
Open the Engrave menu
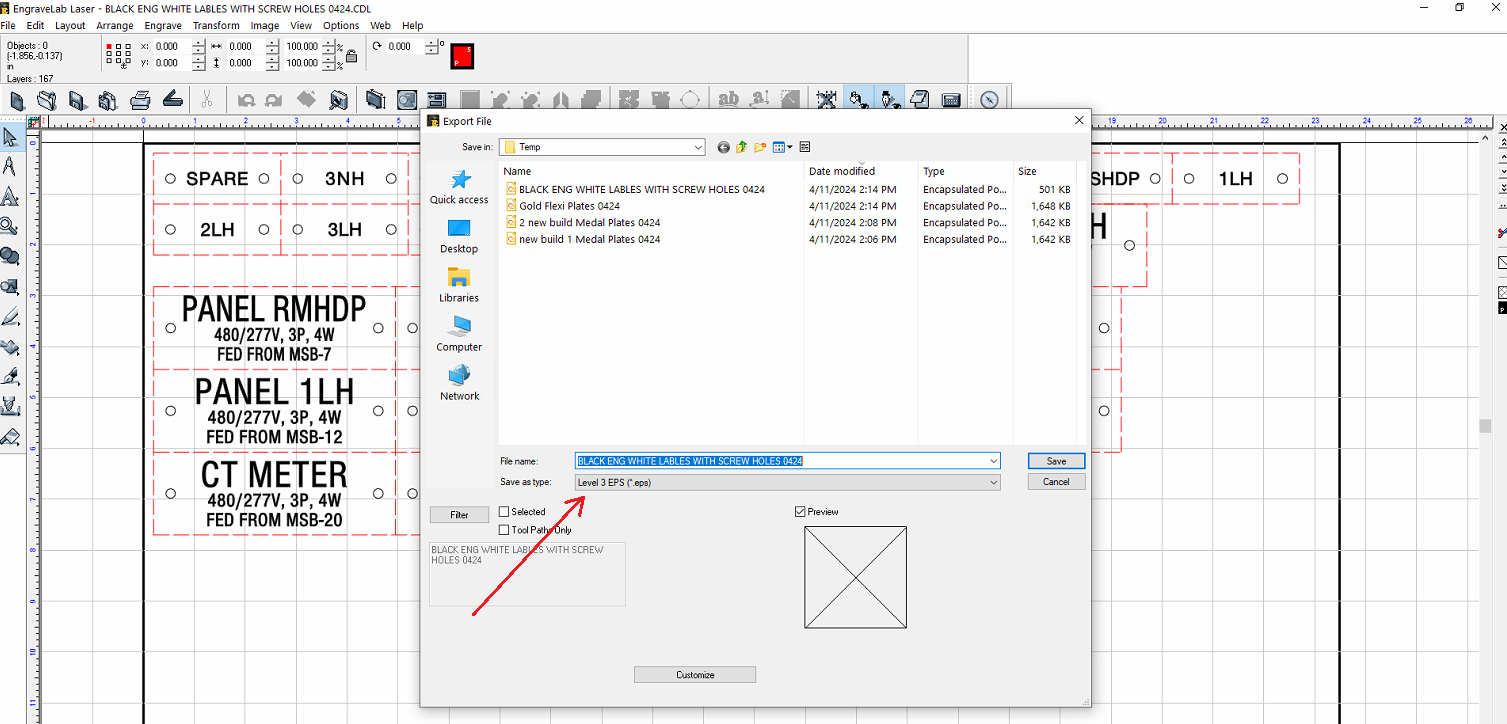click(x=162, y=25)
